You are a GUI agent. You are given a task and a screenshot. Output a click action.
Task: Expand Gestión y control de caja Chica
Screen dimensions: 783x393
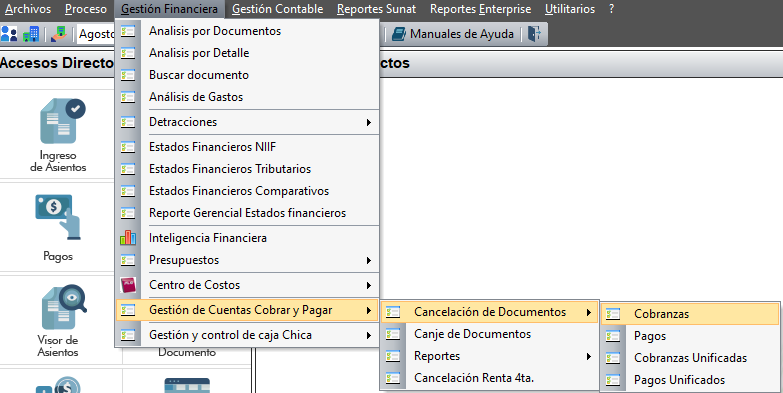pyautogui.click(x=247, y=335)
